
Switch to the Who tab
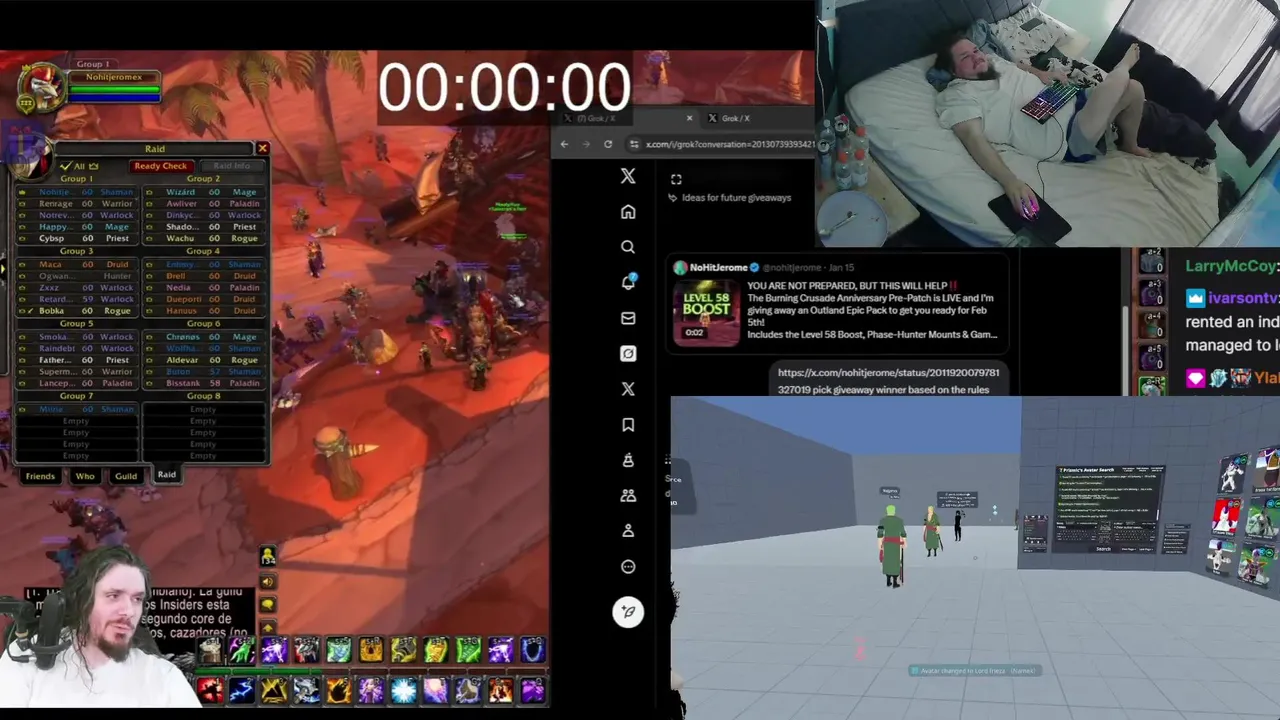click(85, 476)
